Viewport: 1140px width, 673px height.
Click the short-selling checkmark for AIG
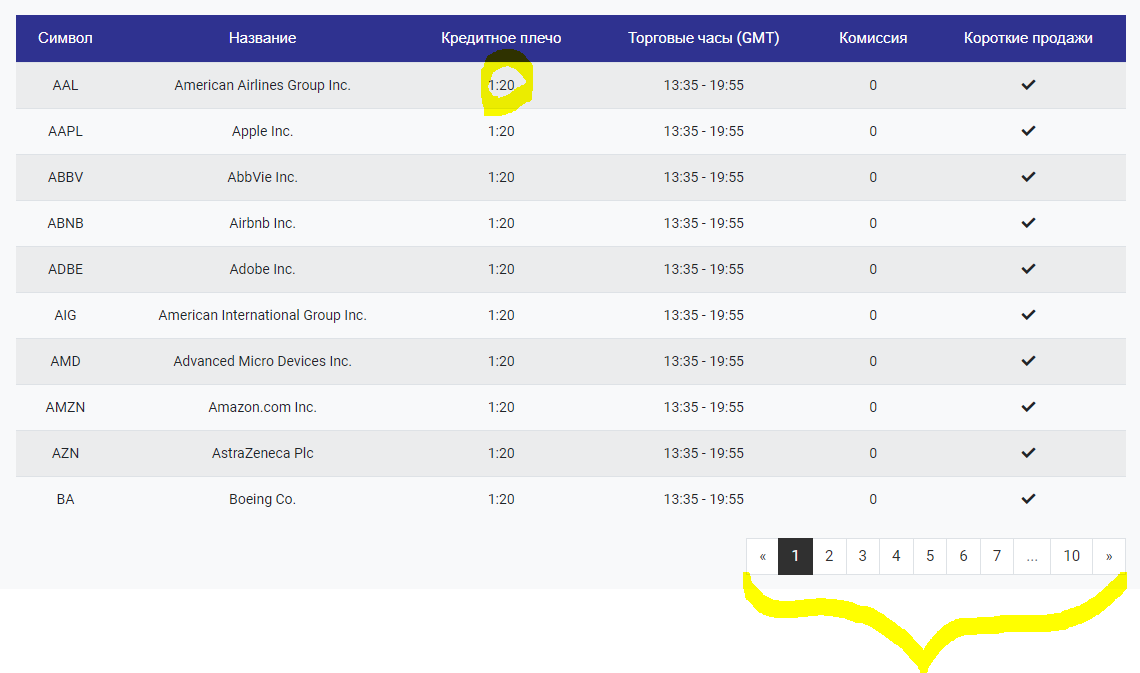click(x=1028, y=315)
